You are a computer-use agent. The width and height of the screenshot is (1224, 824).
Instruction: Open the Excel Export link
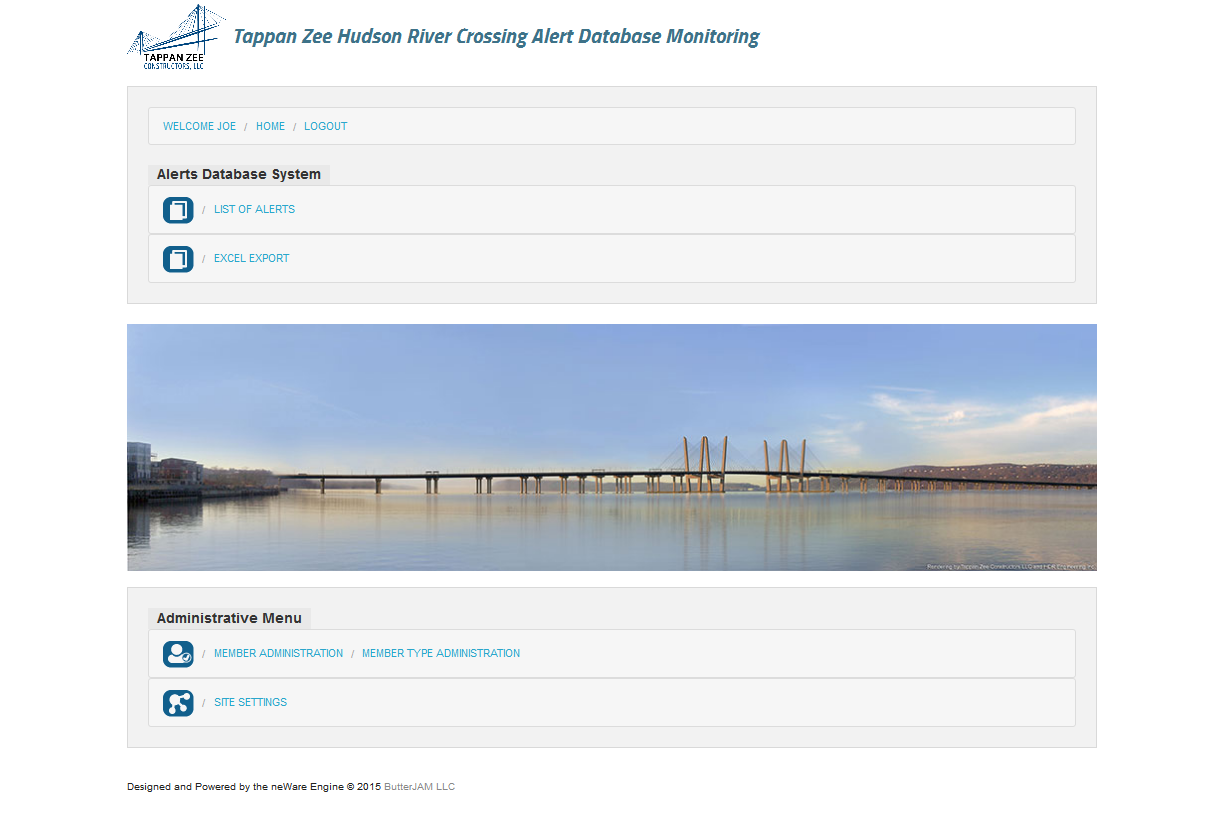(x=251, y=259)
